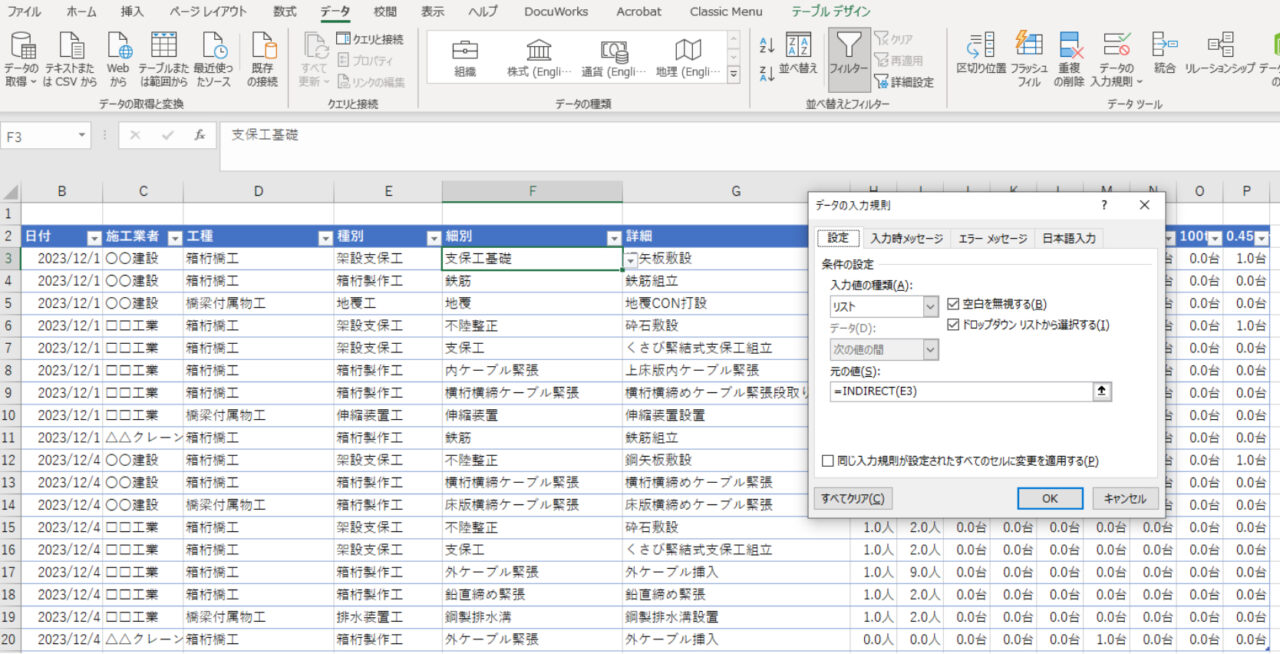The image size is (1280, 654).
Task: Click データの入力規則 ribbon icon
Action: point(1115,59)
